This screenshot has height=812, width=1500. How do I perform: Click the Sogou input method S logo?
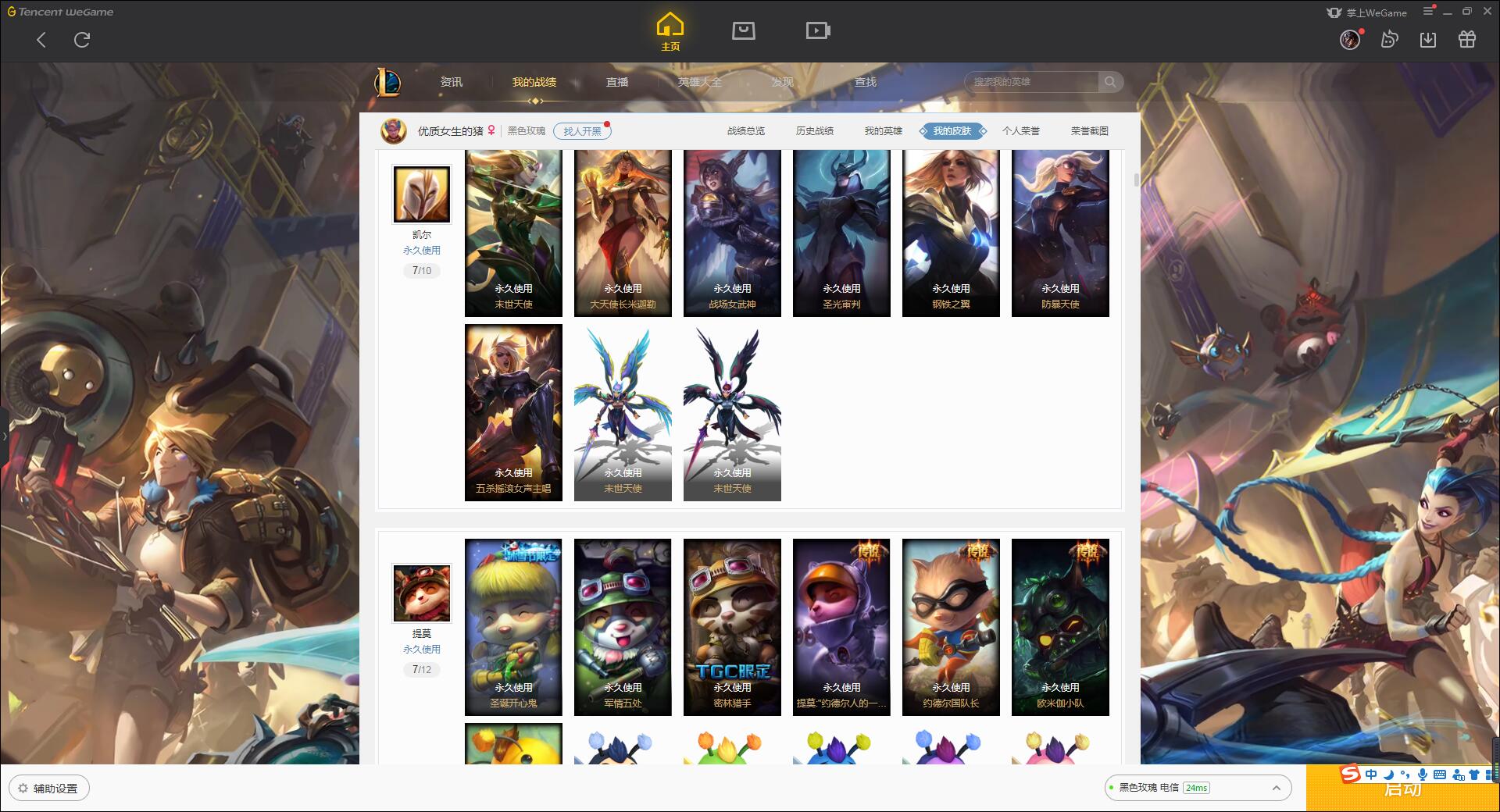1350,774
